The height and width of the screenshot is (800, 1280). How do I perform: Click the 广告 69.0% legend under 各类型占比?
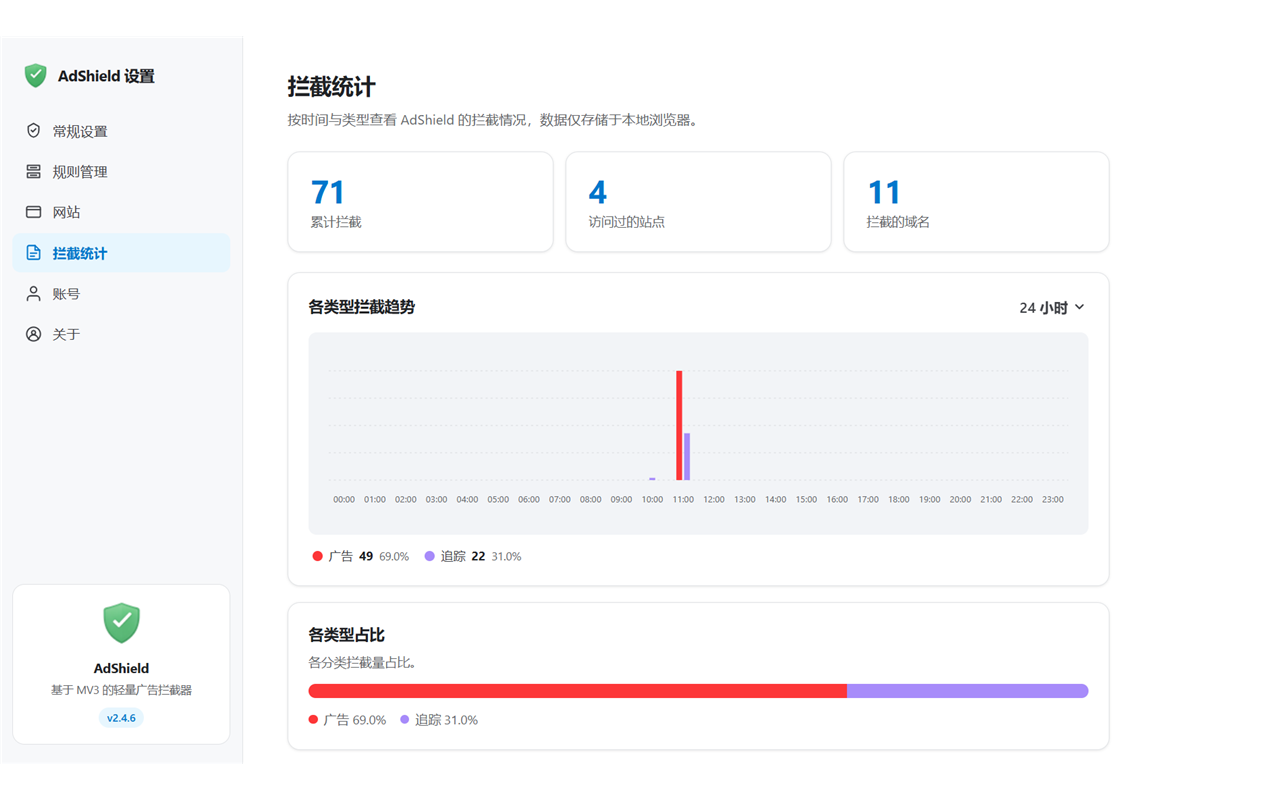[348, 720]
